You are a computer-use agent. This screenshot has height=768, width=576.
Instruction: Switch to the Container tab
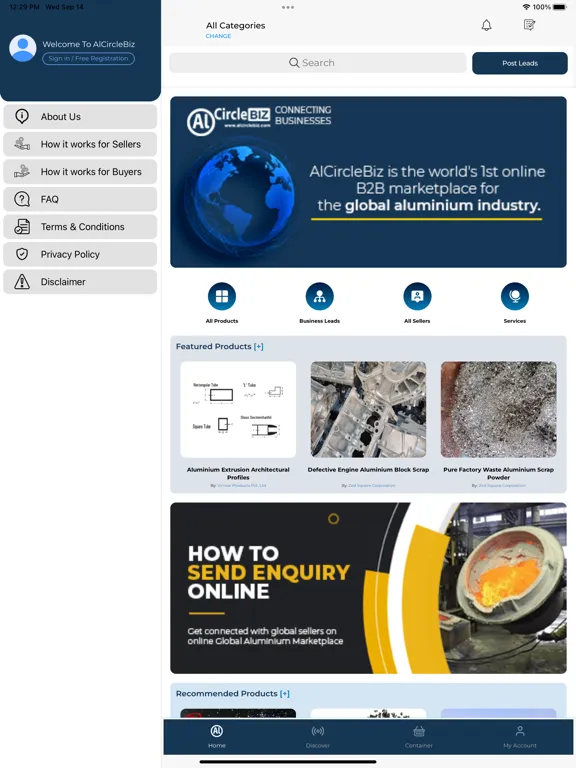[x=419, y=737]
